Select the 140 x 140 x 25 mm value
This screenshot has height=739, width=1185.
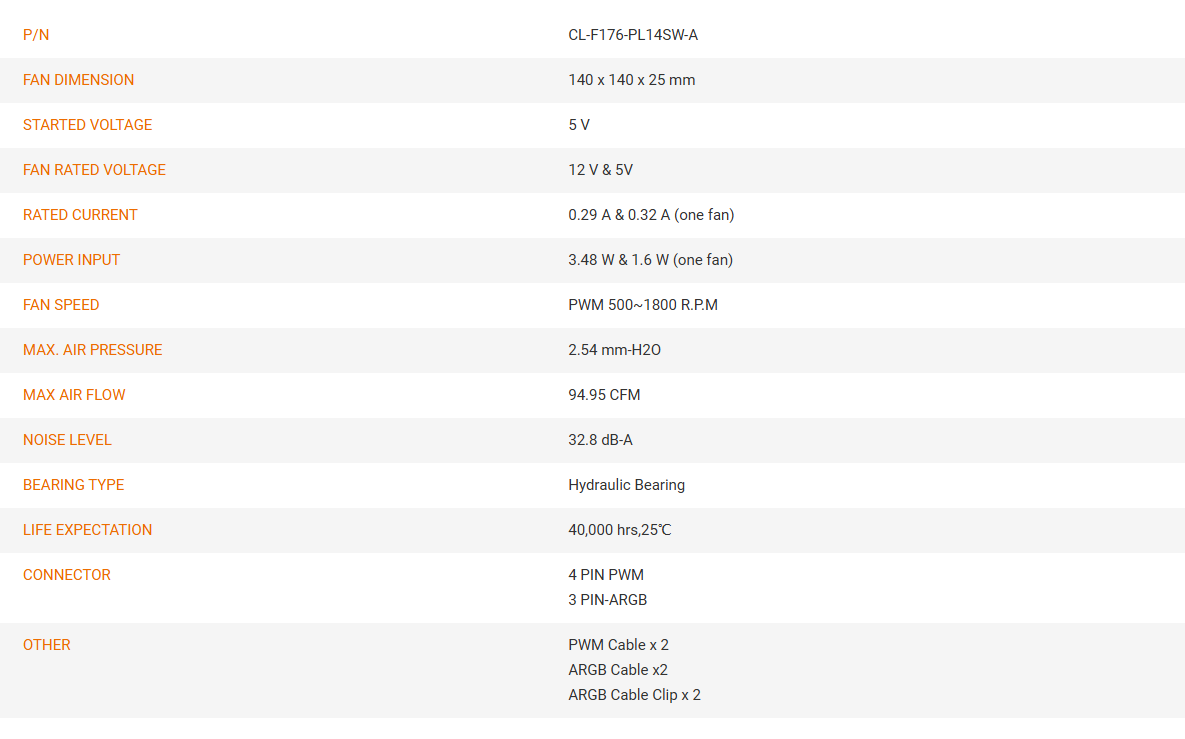(x=631, y=80)
